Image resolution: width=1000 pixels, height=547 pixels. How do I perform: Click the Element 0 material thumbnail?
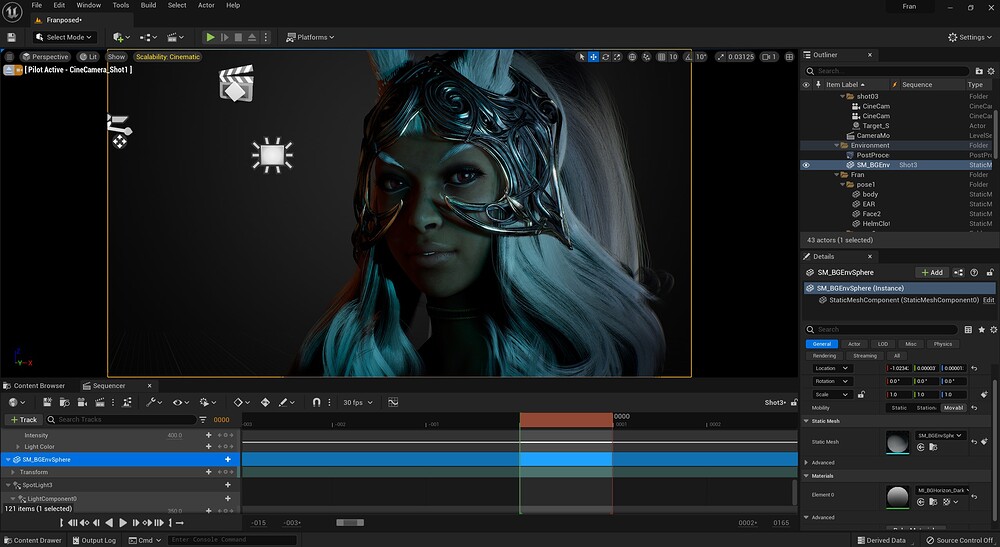[898, 497]
